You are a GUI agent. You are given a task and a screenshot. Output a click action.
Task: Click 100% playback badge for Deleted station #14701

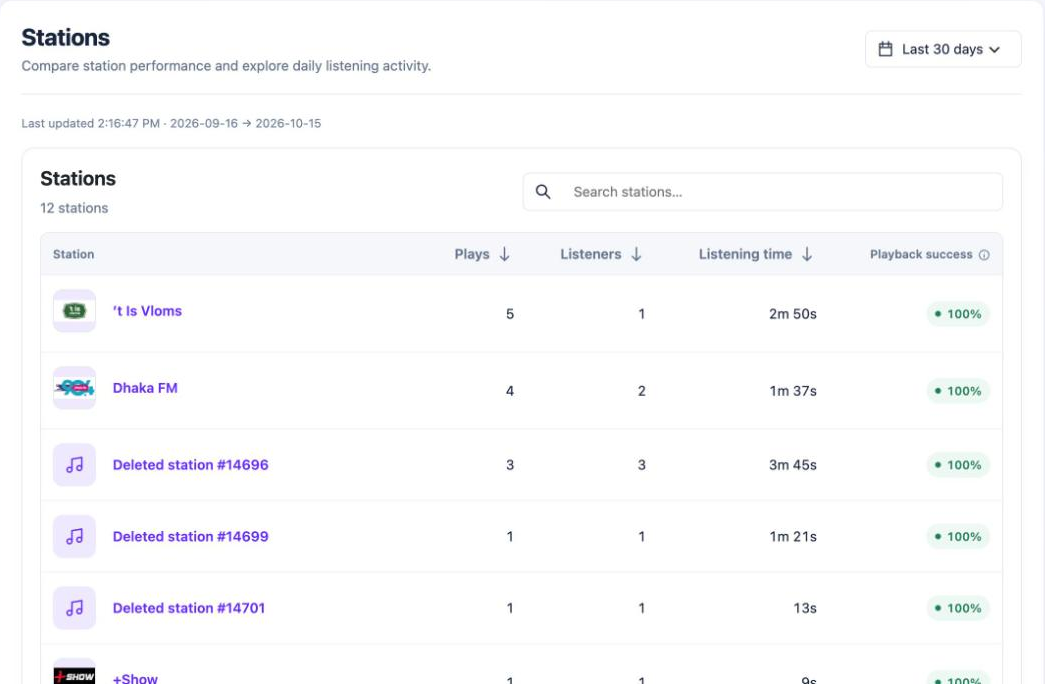tap(958, 608)
